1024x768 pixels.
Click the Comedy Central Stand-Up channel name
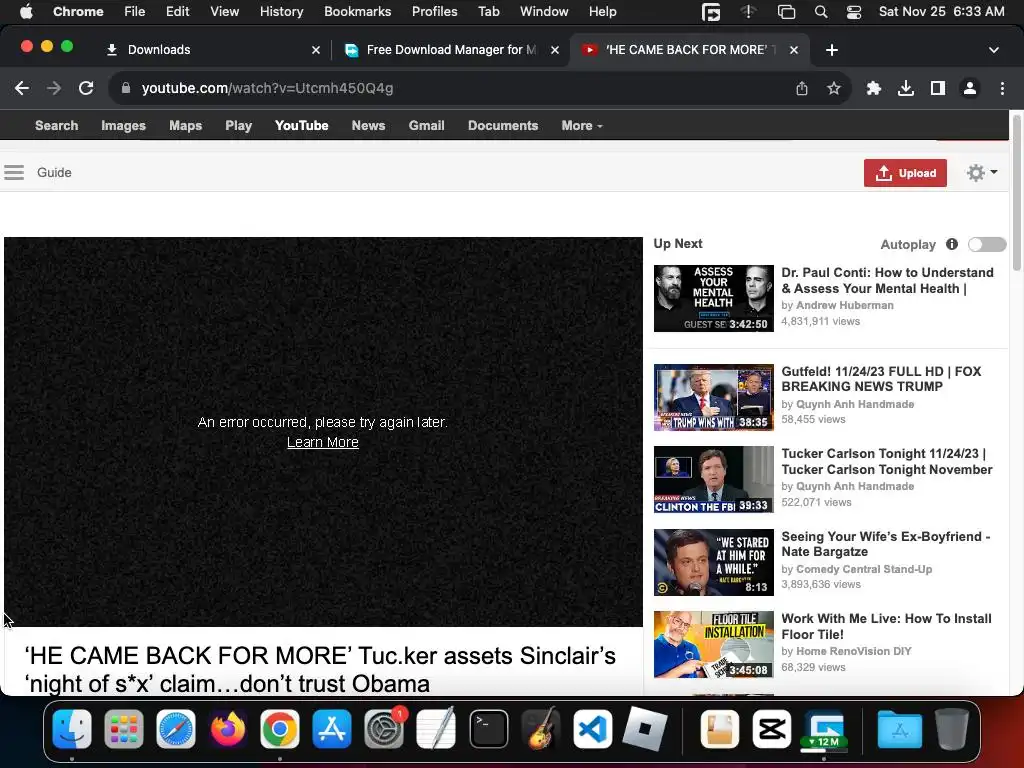pos(864,569)
